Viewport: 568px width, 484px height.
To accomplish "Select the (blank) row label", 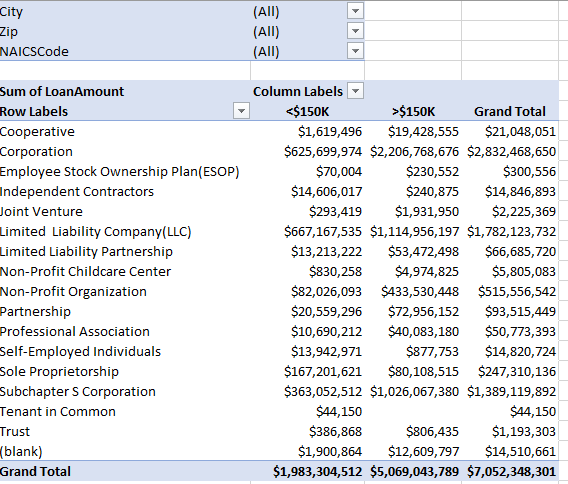I will click(x=21, y=452).
